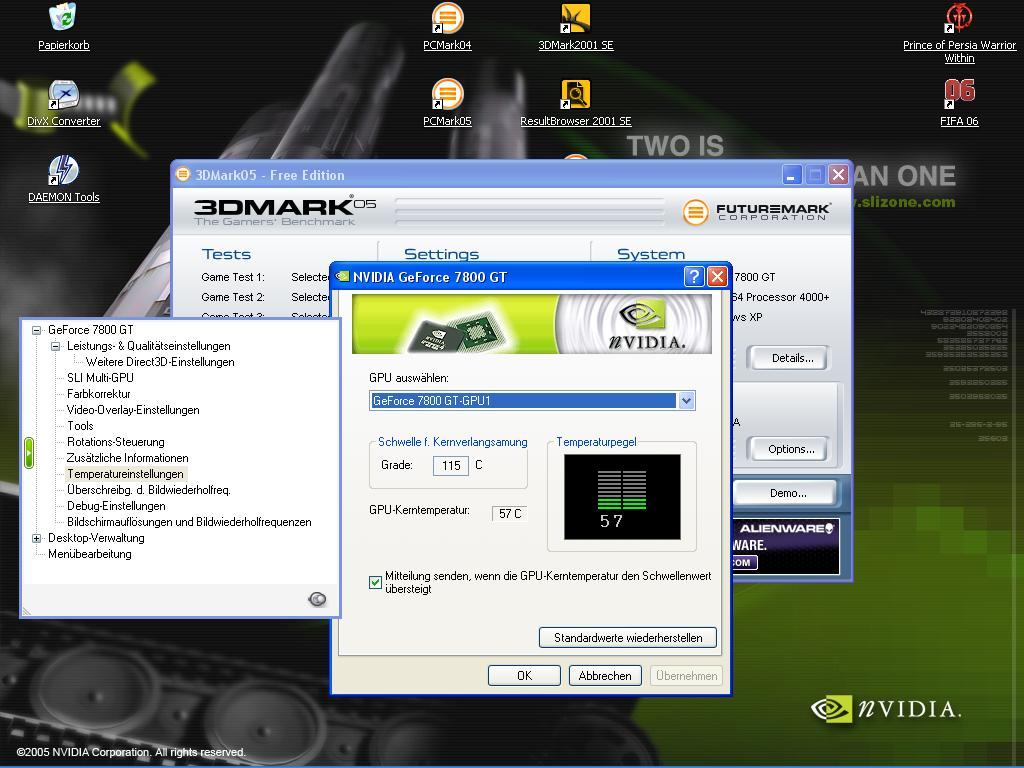Open Zusätzliche Informationen entry
The image size is (1024, 768).
[x=127, y=458]
